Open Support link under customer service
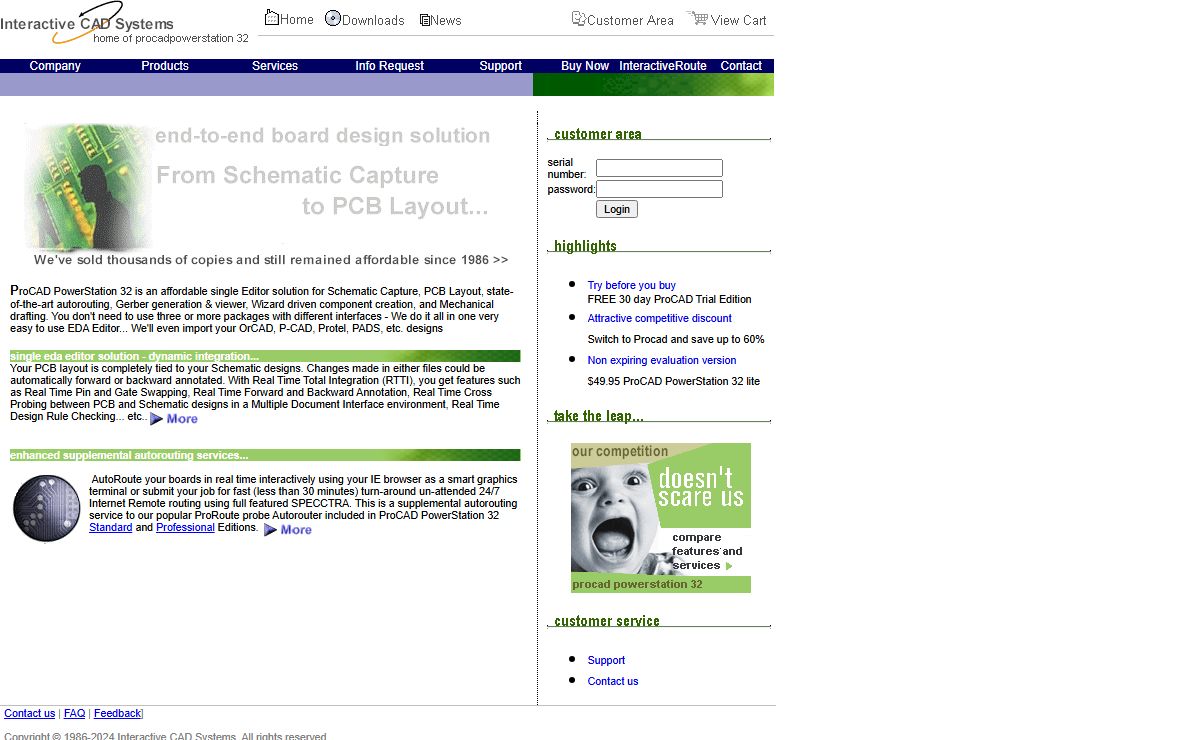This screenshot has width=1200, height=740. tap(606, 660)
